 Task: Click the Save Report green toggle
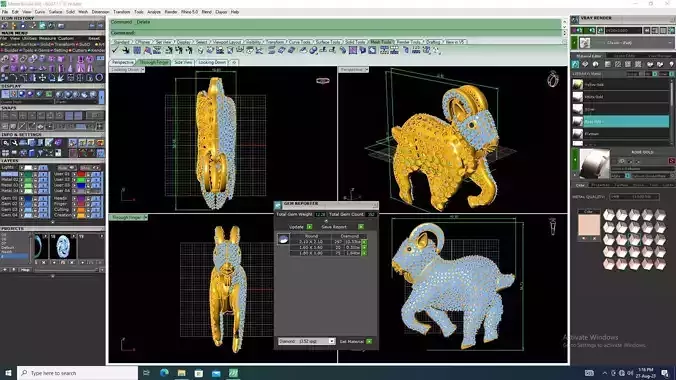click(361, 226)
